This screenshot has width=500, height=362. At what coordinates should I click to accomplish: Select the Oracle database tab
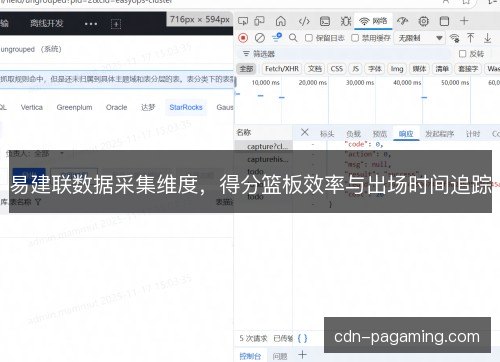[116, 107]
